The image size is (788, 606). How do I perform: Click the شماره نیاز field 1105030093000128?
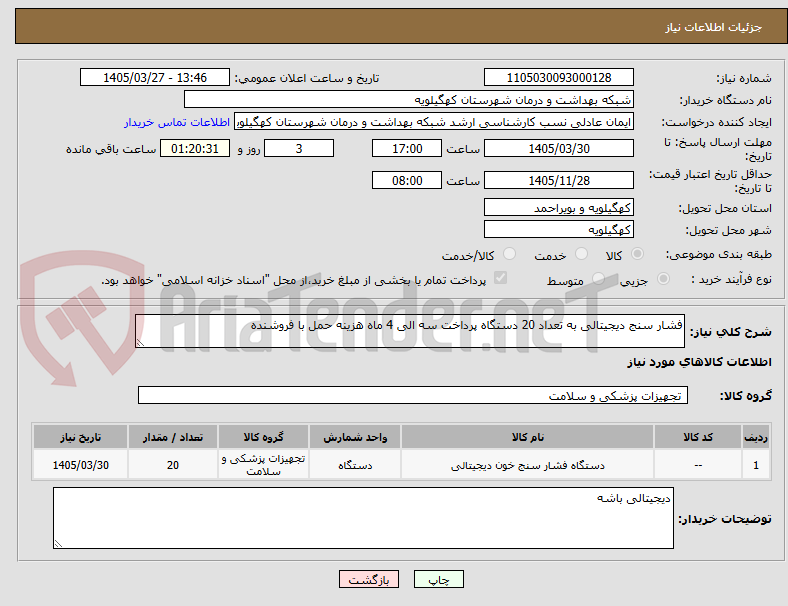click(x=559, y=78)
